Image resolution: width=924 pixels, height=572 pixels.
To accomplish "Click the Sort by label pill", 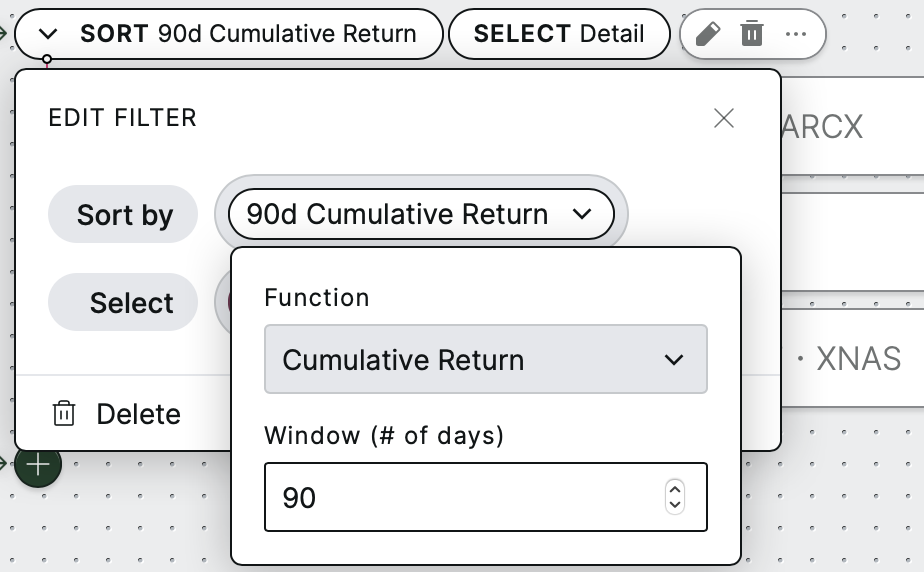I will [123, 214].
